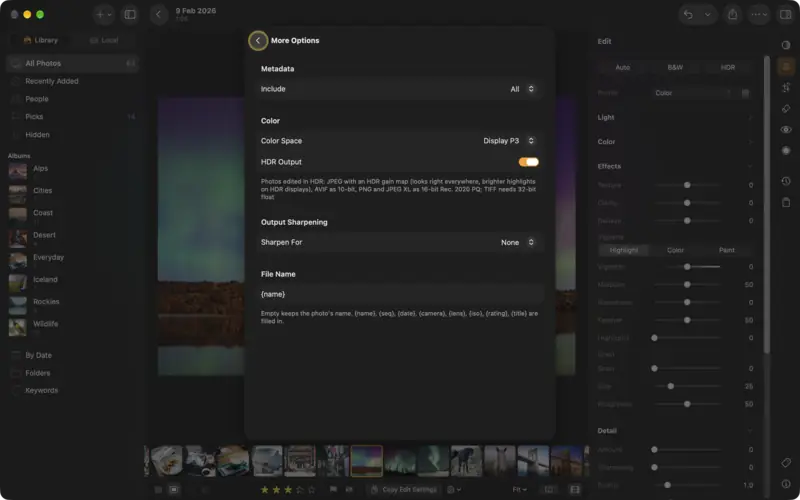
Task: Collapse the Detail section
Action: click(x=676, y=431)
